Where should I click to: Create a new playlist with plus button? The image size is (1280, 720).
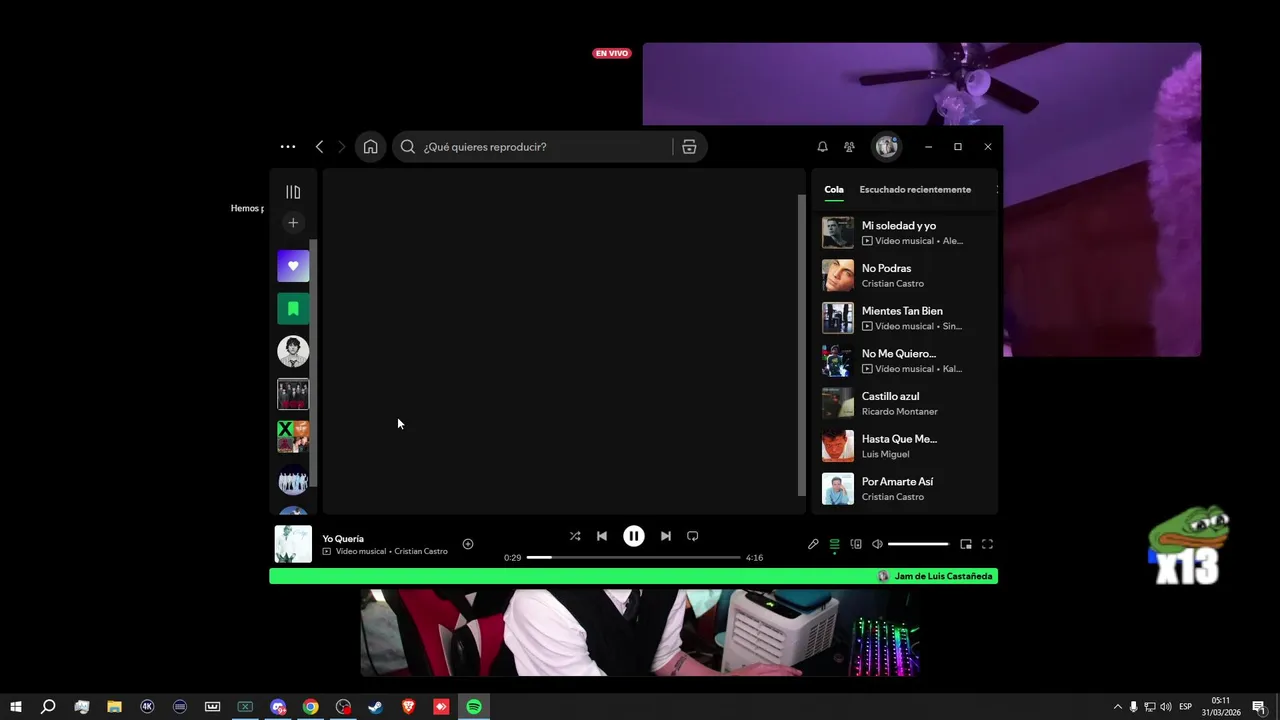click(293, 223)
